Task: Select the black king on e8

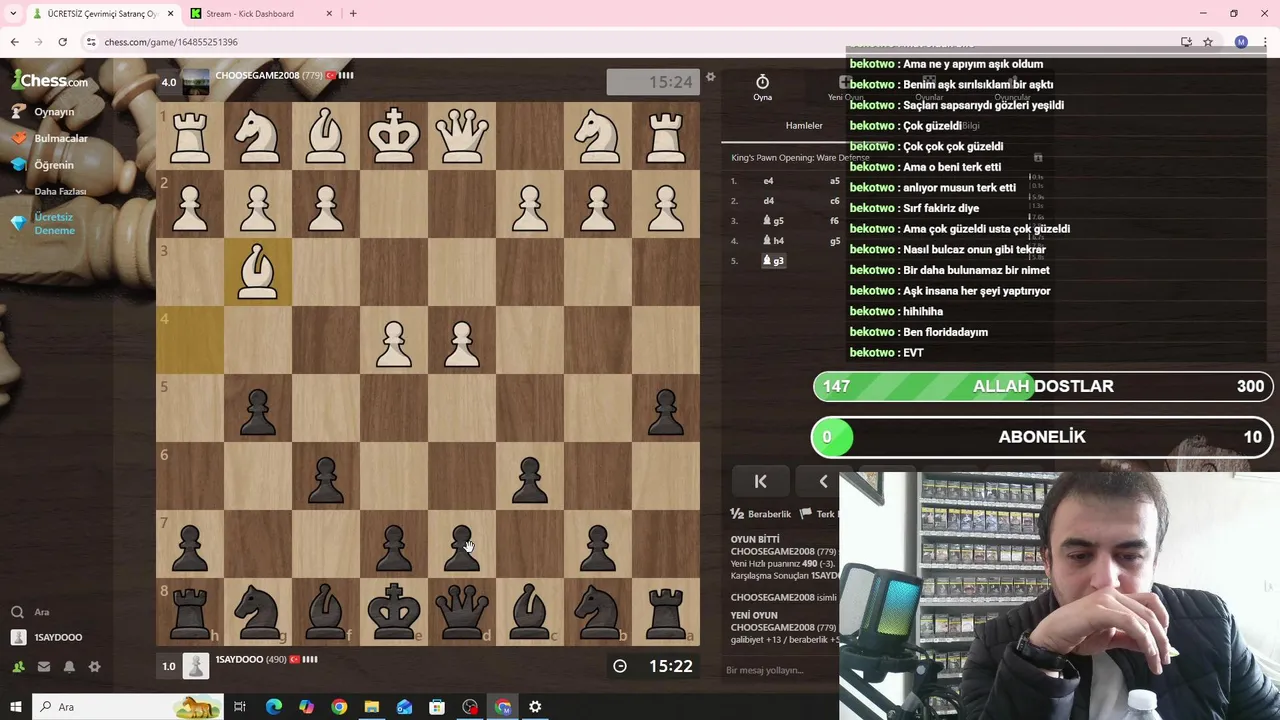Action: click(x=394, y=611)
